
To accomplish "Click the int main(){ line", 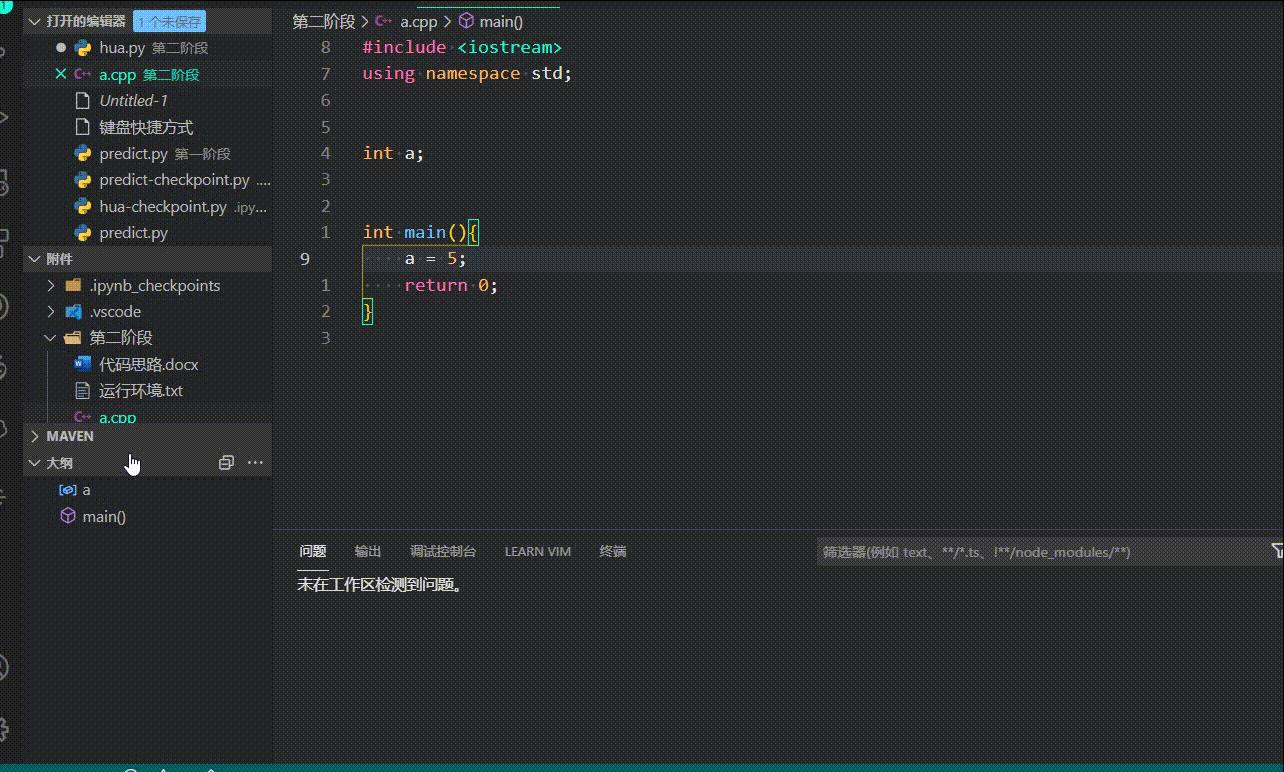I will click(x=421, y=232).
